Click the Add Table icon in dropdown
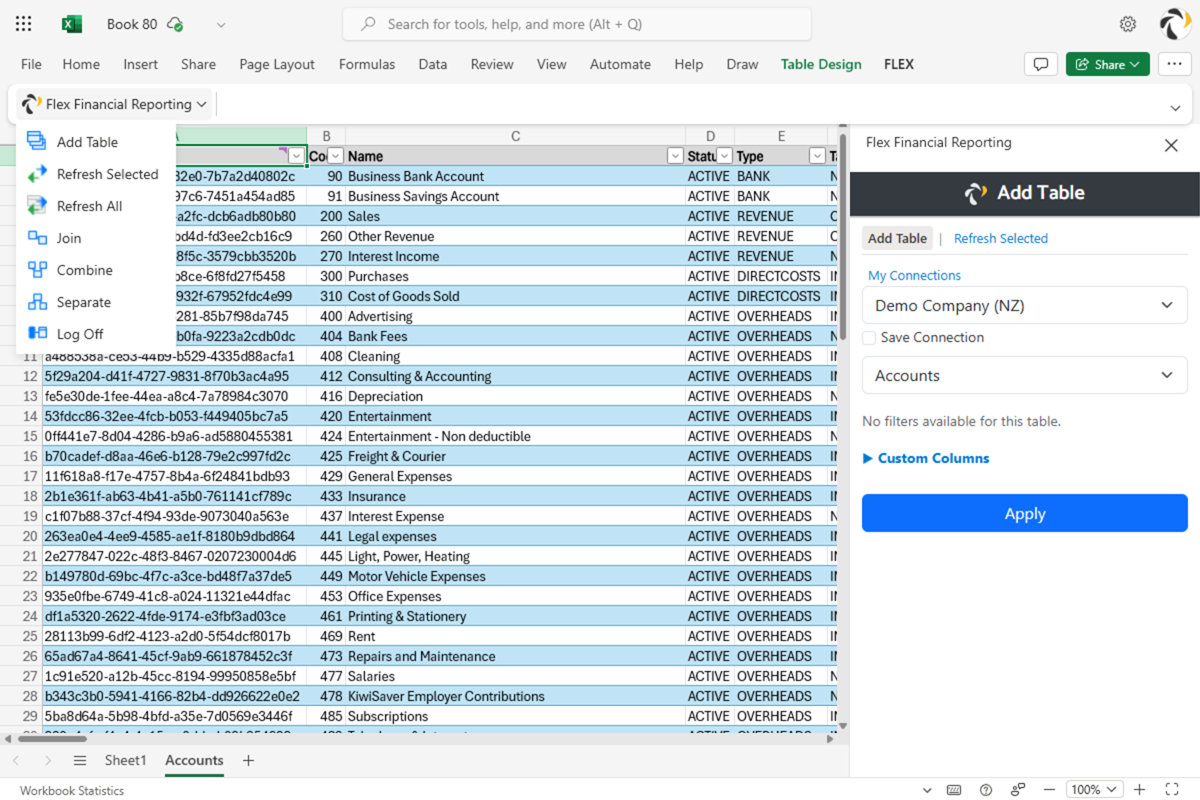Image resolution: width=1200 pixels, height=800 pixels. [36, 142]
